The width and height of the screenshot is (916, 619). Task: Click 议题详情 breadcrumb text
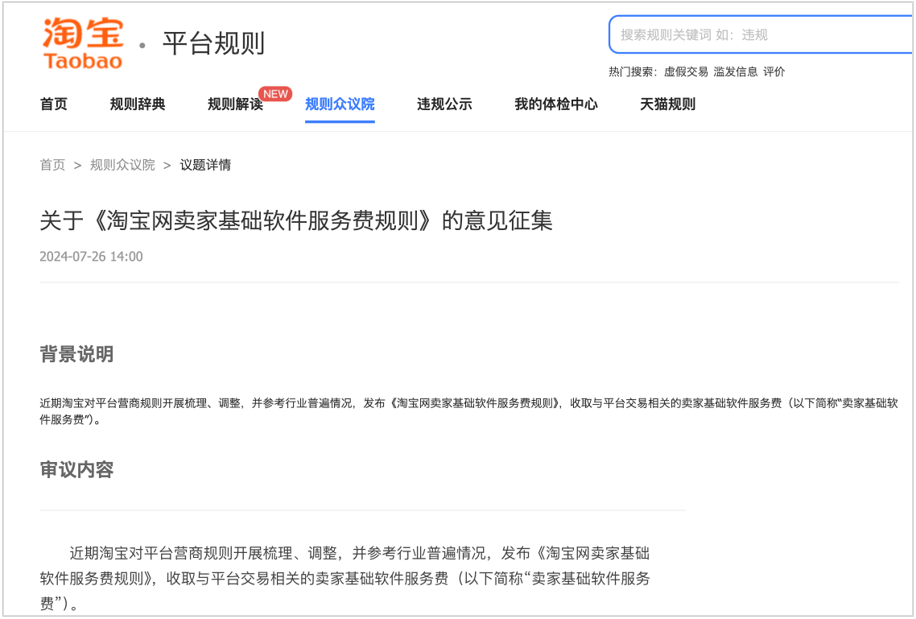click(205, 165)
